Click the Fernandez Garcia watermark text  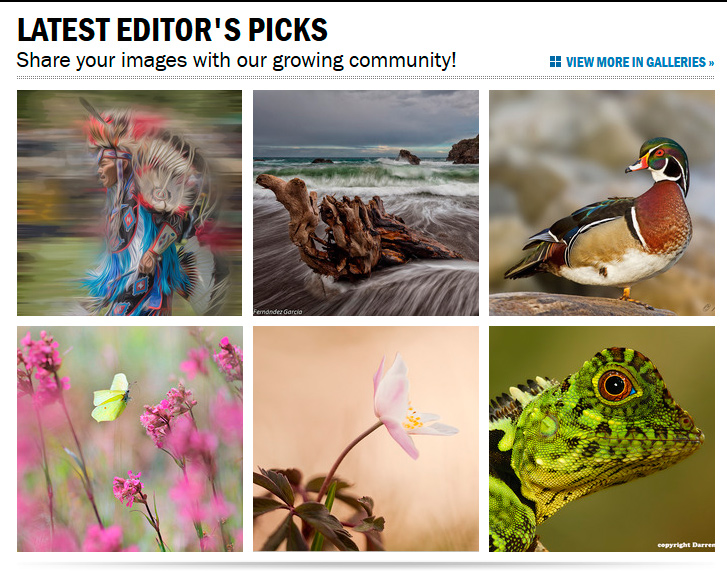tap(278, 312)
